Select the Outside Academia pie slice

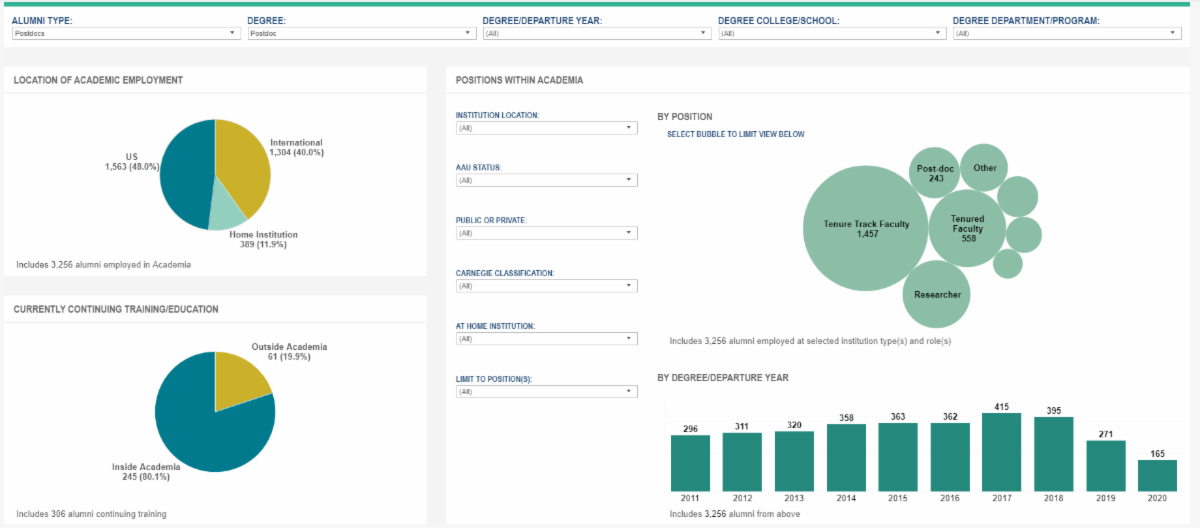[242, 384]
